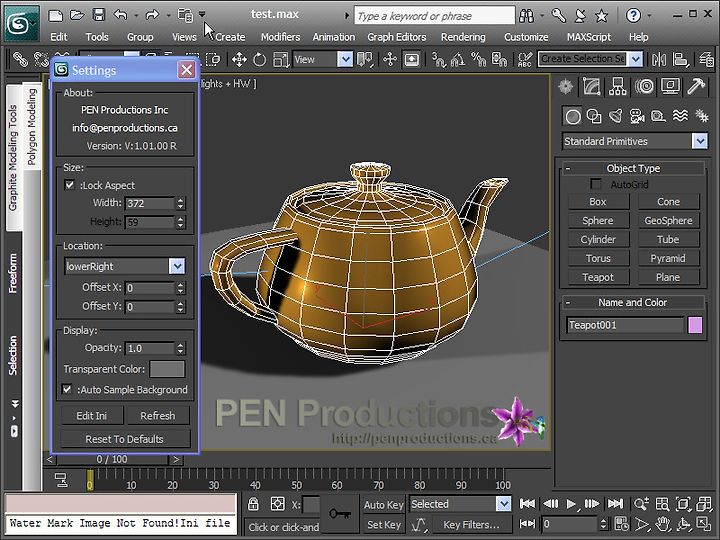Viewport: 720px width, 540px height.
Task: Create a new scene with New icon
Action: click(x=56, y=15)
